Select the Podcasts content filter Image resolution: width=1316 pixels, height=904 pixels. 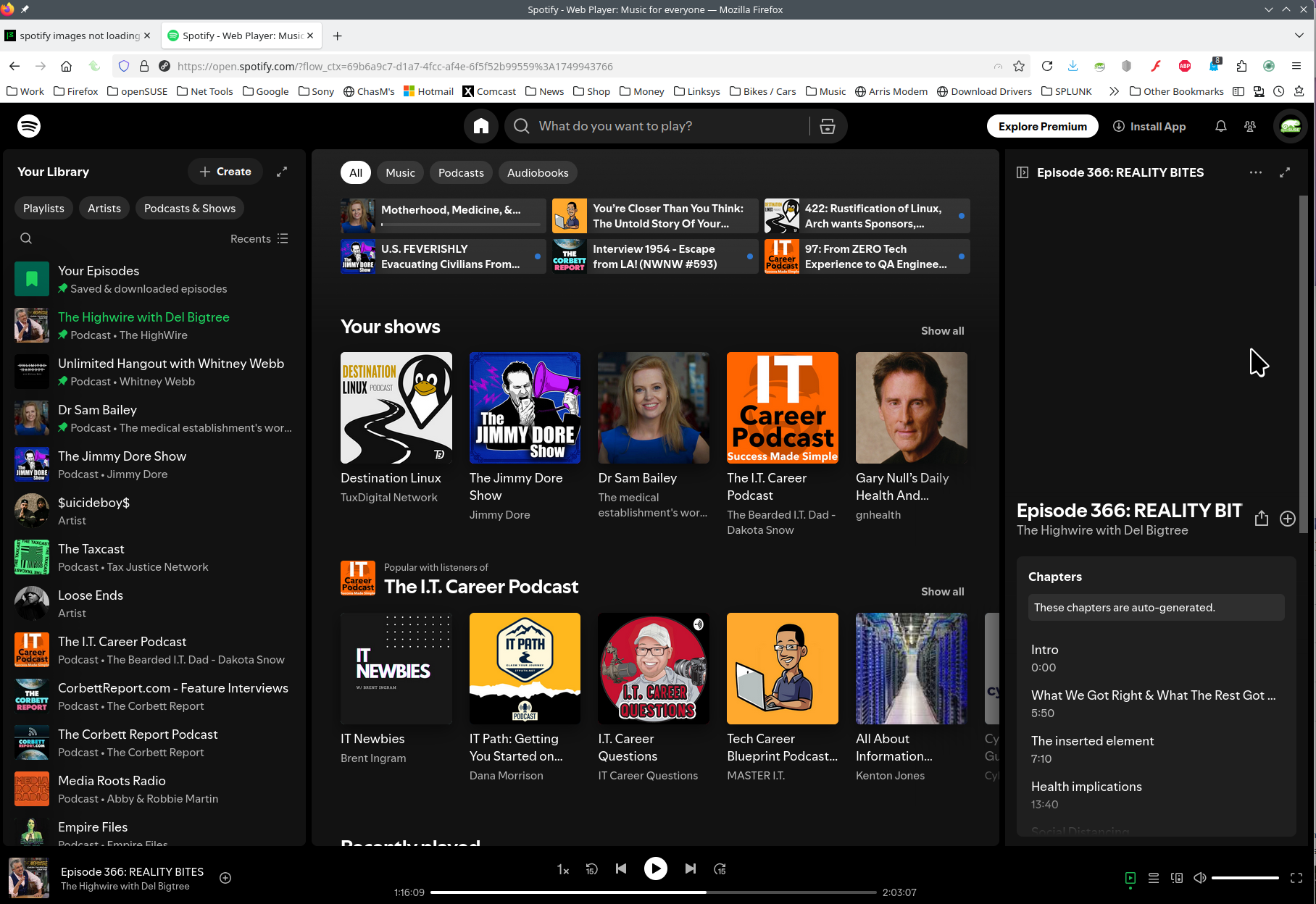click(461, 172)
